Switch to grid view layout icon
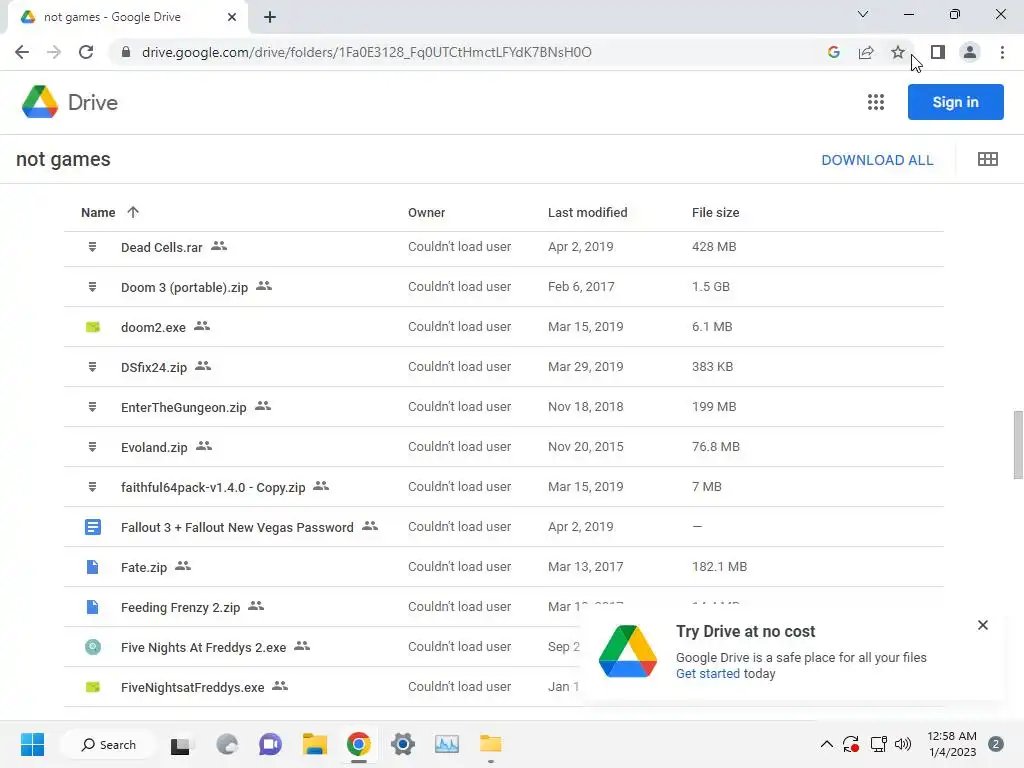Screen dimensions: 1024x768 tap(987, 159)
